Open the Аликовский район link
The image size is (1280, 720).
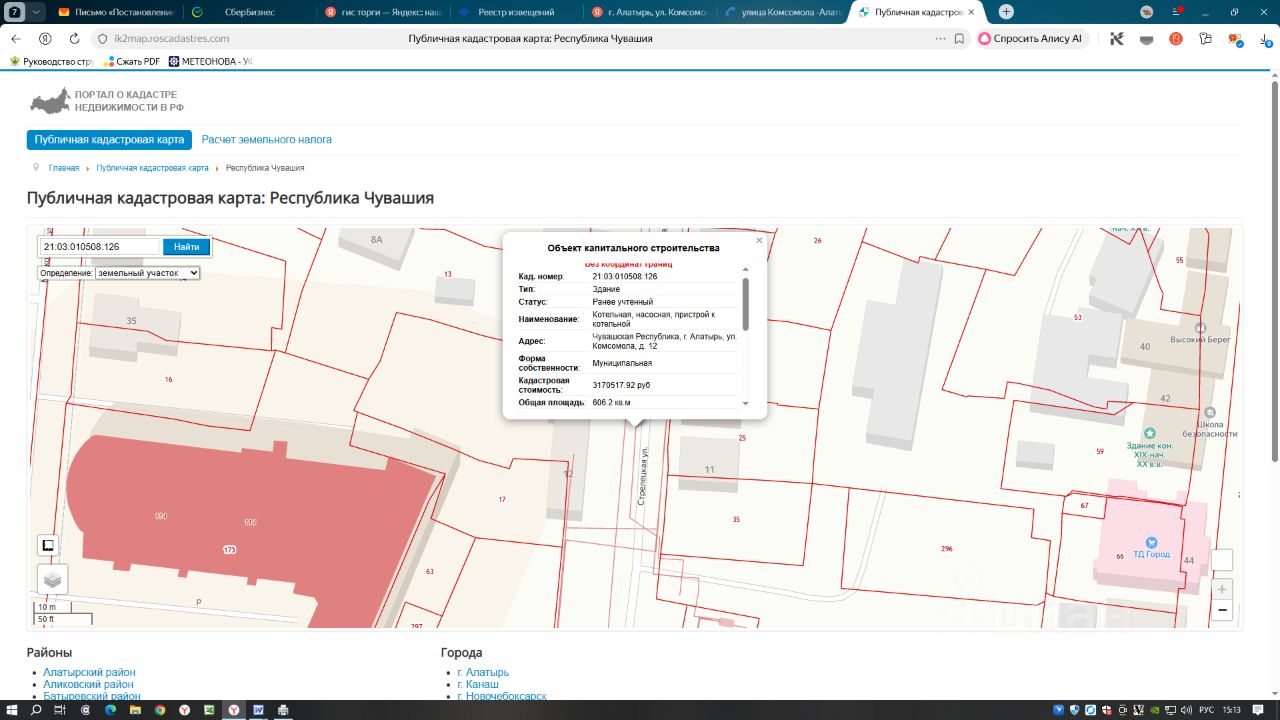click(88, 684)
